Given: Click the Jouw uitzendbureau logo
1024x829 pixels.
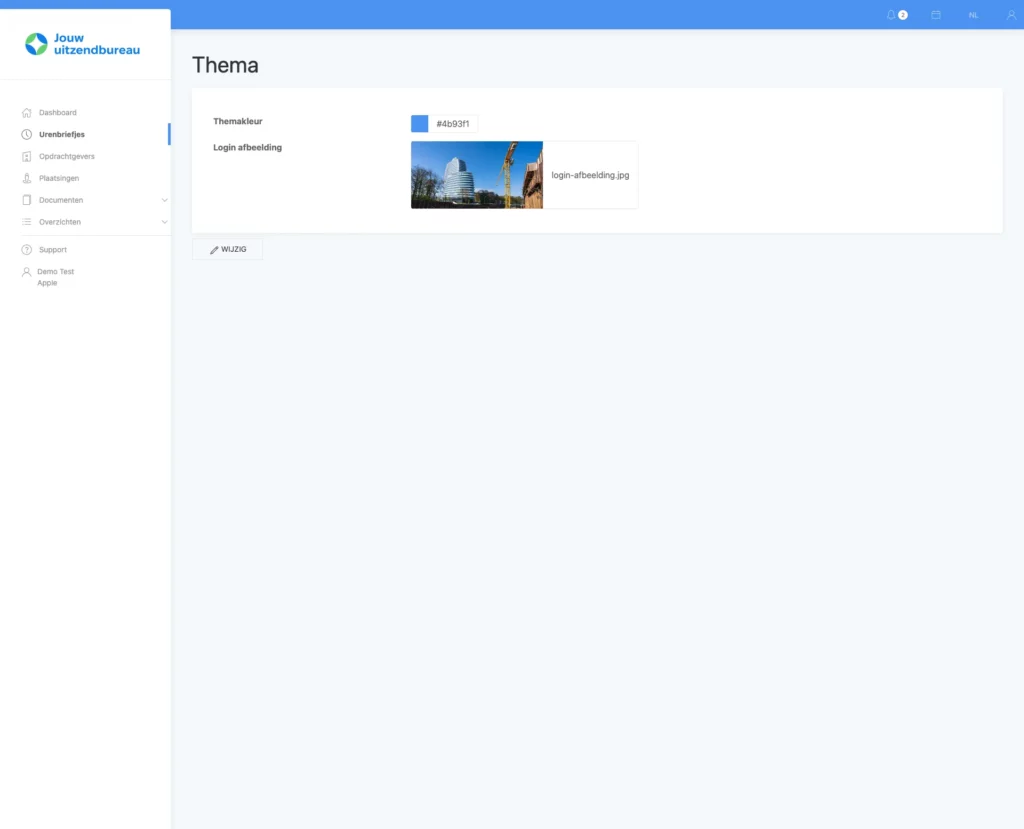Looking at the screenshot, I should point(83,44).
